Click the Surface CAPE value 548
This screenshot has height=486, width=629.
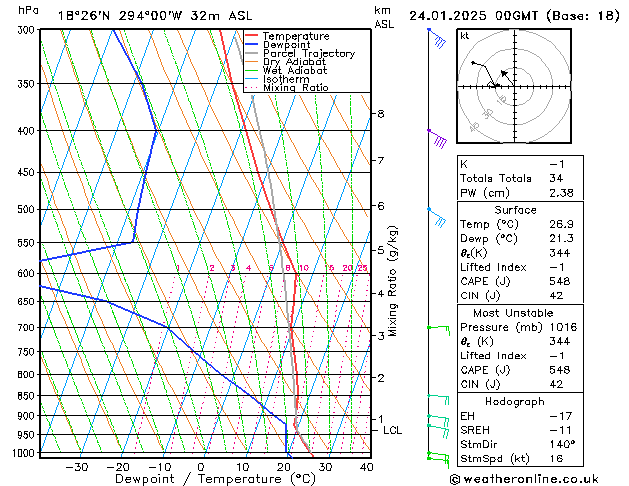560,281
